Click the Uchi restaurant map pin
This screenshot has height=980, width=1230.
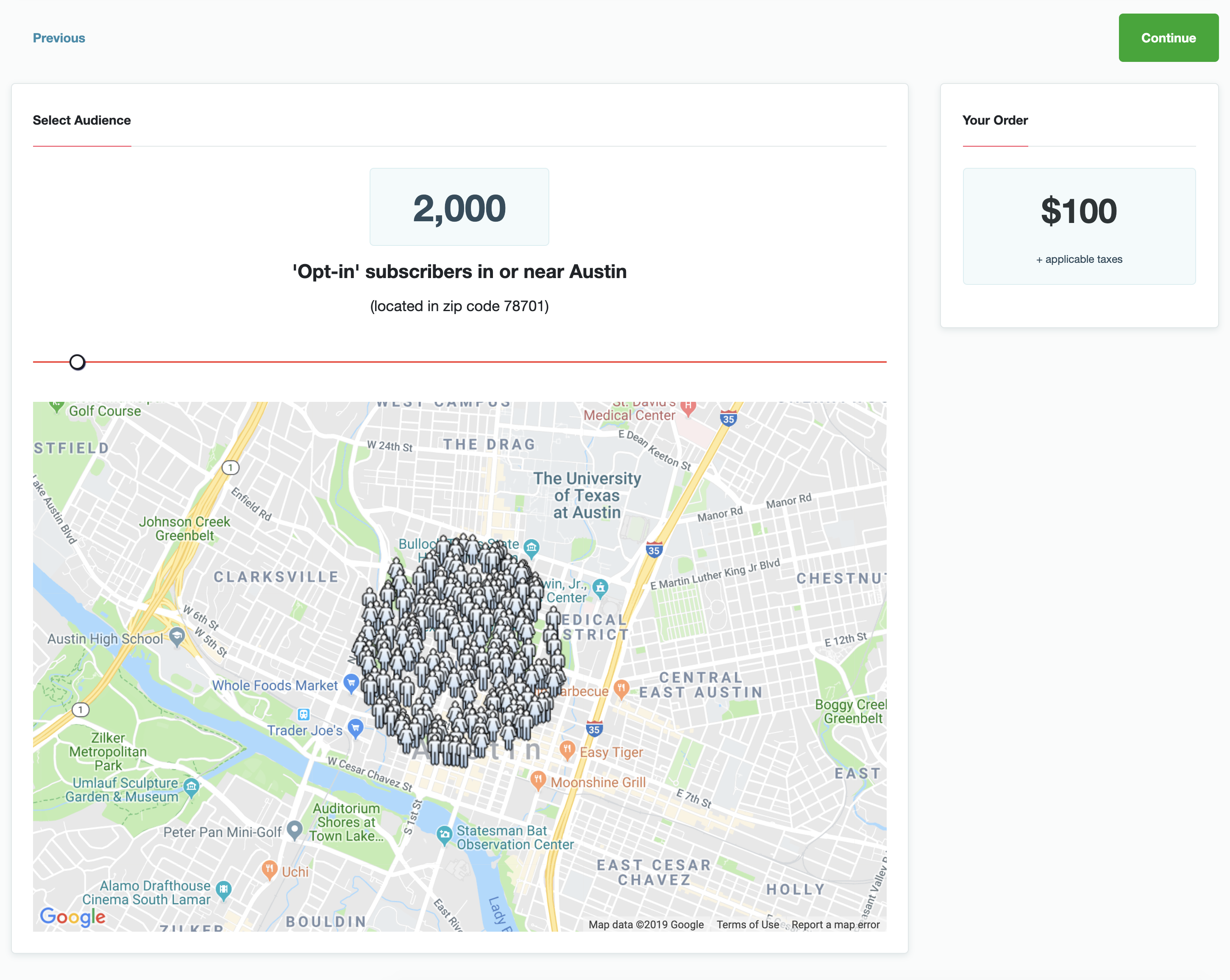click(269, 869)
